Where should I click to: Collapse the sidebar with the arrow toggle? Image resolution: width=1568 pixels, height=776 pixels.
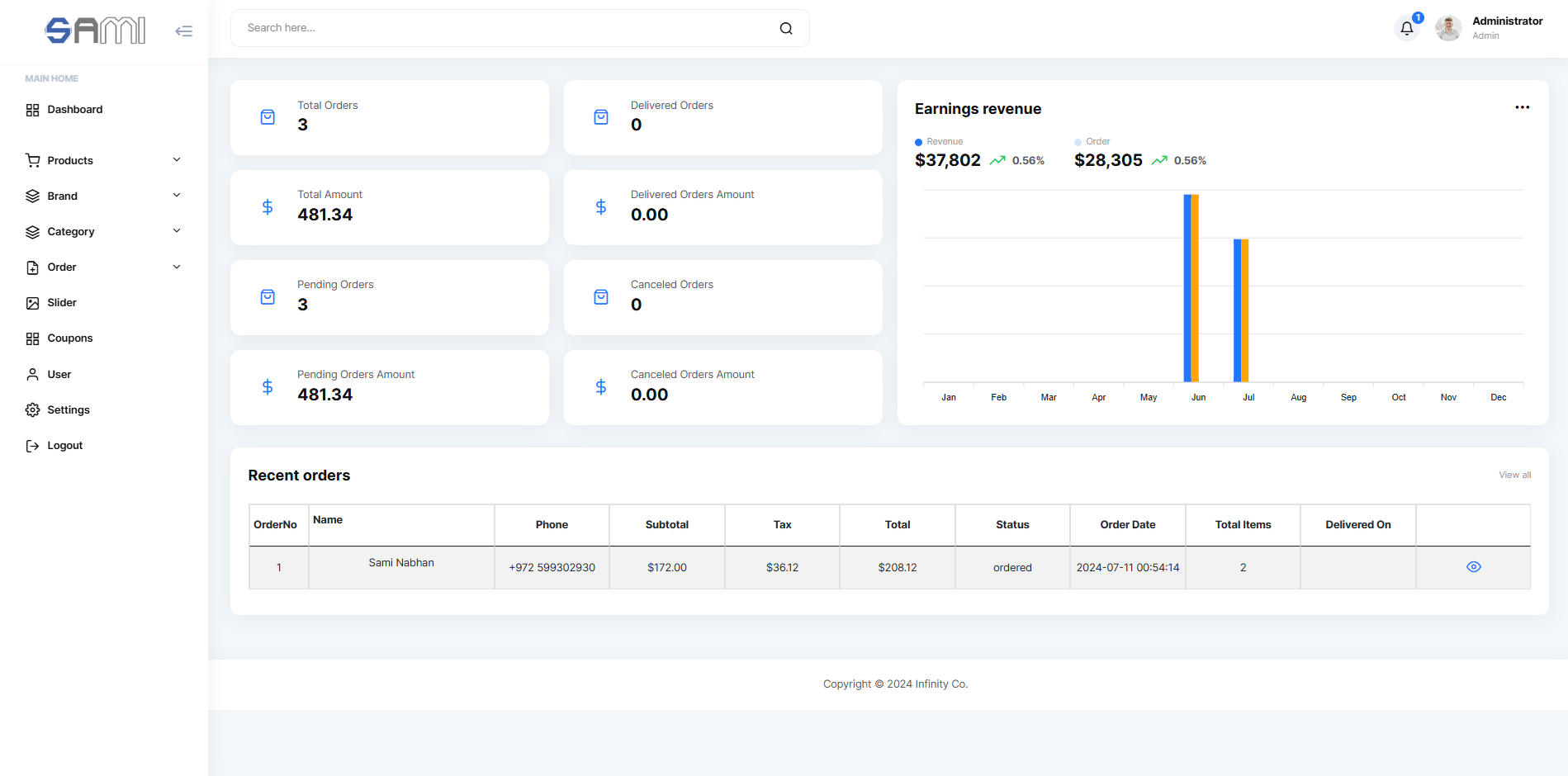coord(183,30)
